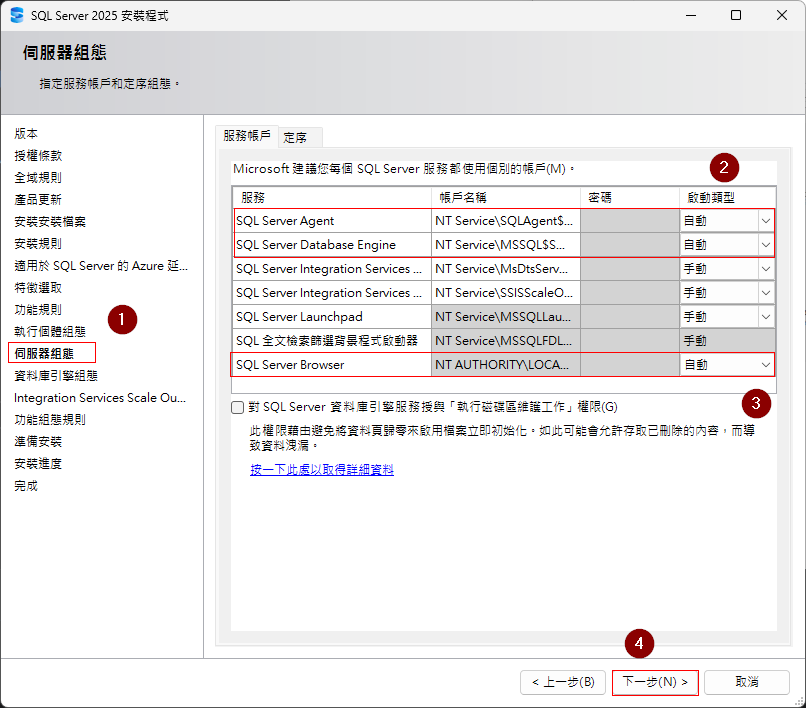The image size is (806, 708).
Task: Click 手動 startup type of full-text filter launcher
Action: pos(727,340)
